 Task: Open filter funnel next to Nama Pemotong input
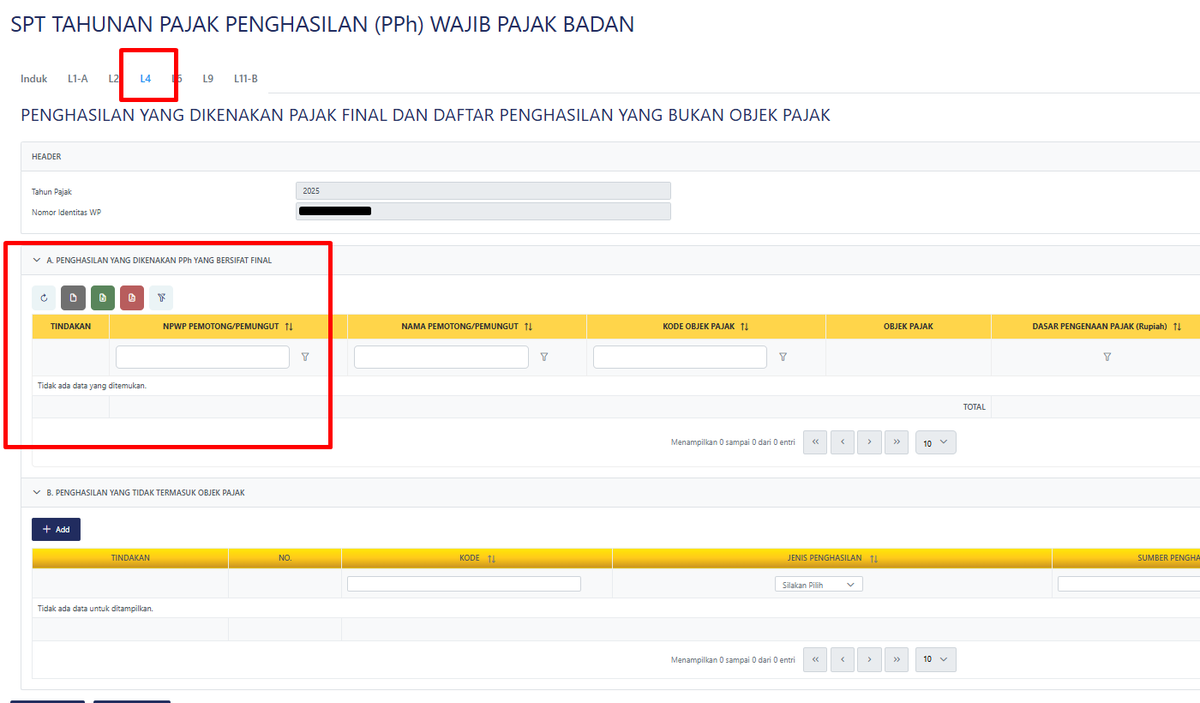pos(544,357)
